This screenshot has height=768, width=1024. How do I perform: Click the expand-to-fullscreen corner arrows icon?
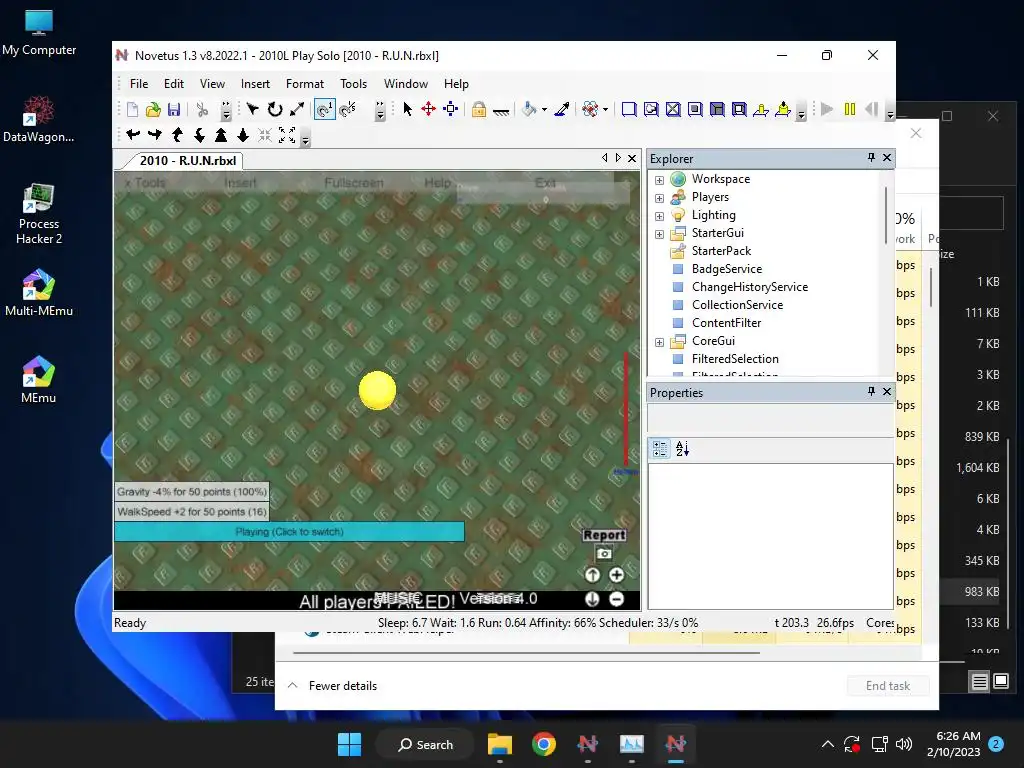(x=287, y=135)
